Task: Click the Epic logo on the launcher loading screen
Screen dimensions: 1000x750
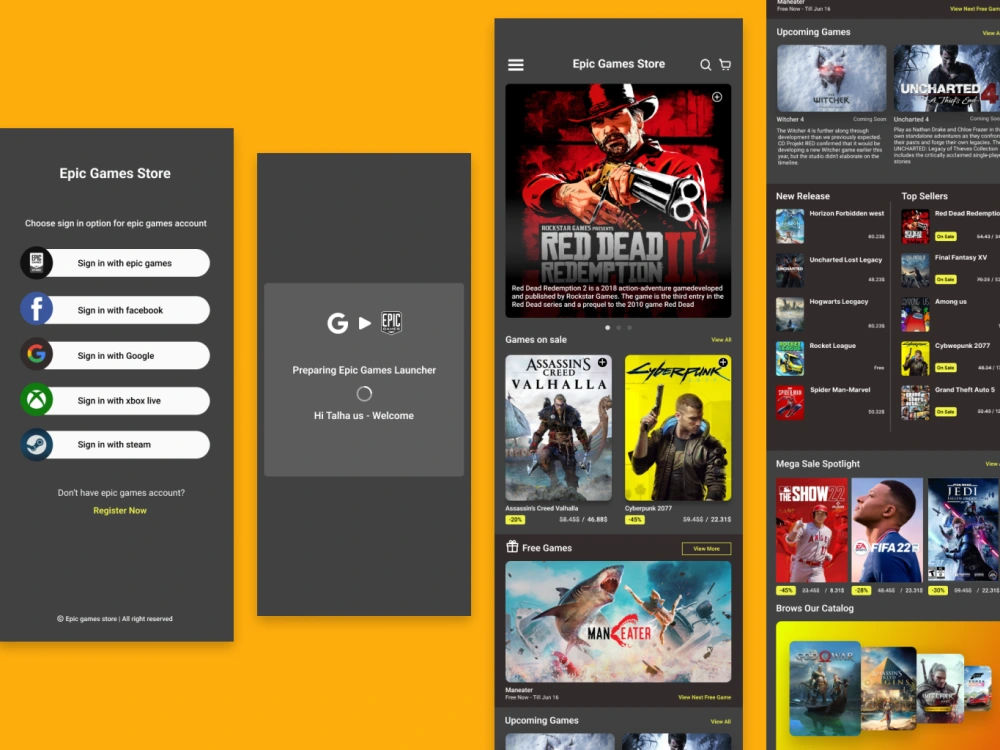Action: point(391,323)
